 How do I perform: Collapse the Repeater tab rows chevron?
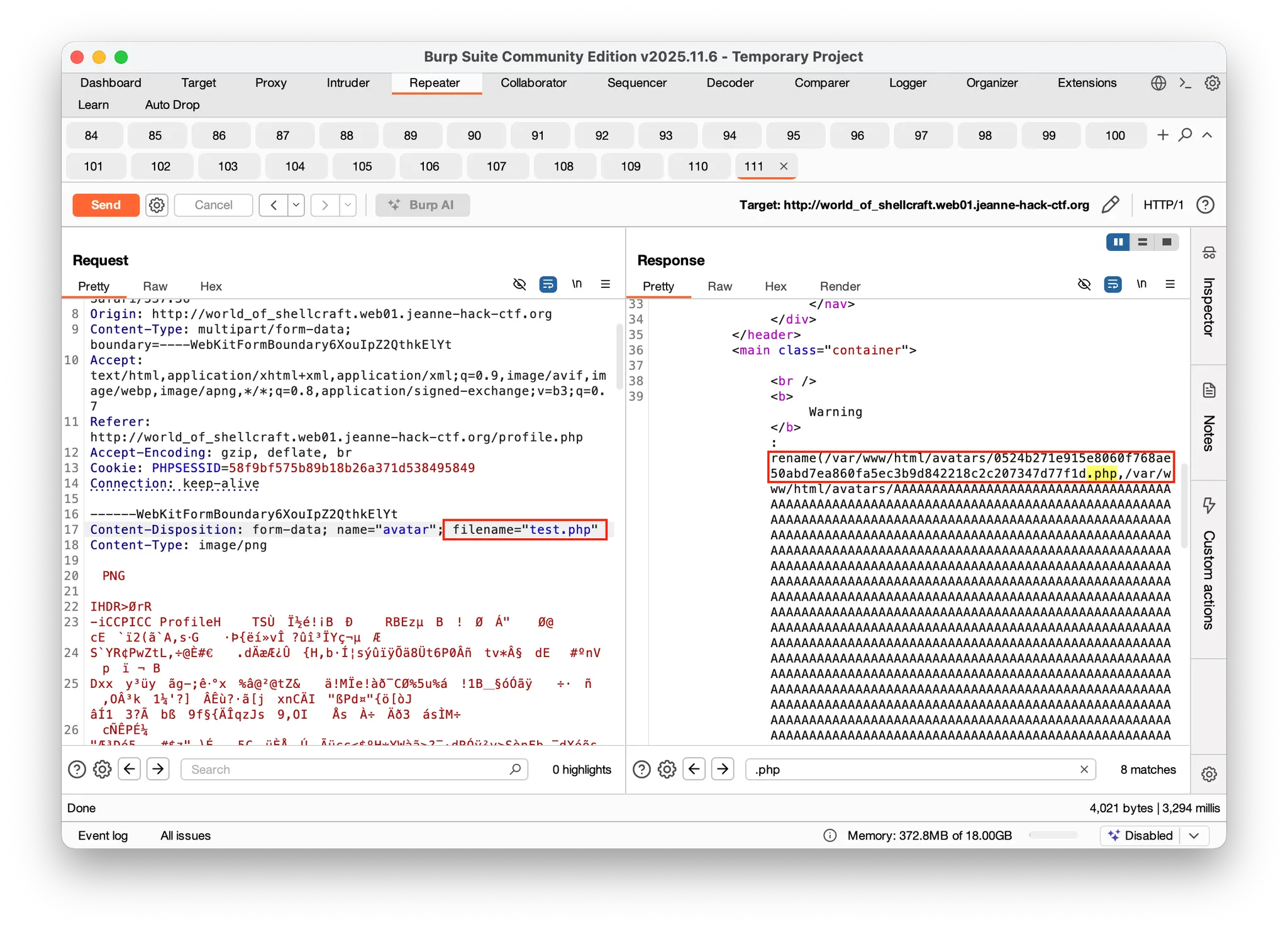[x=1207, y=135]
